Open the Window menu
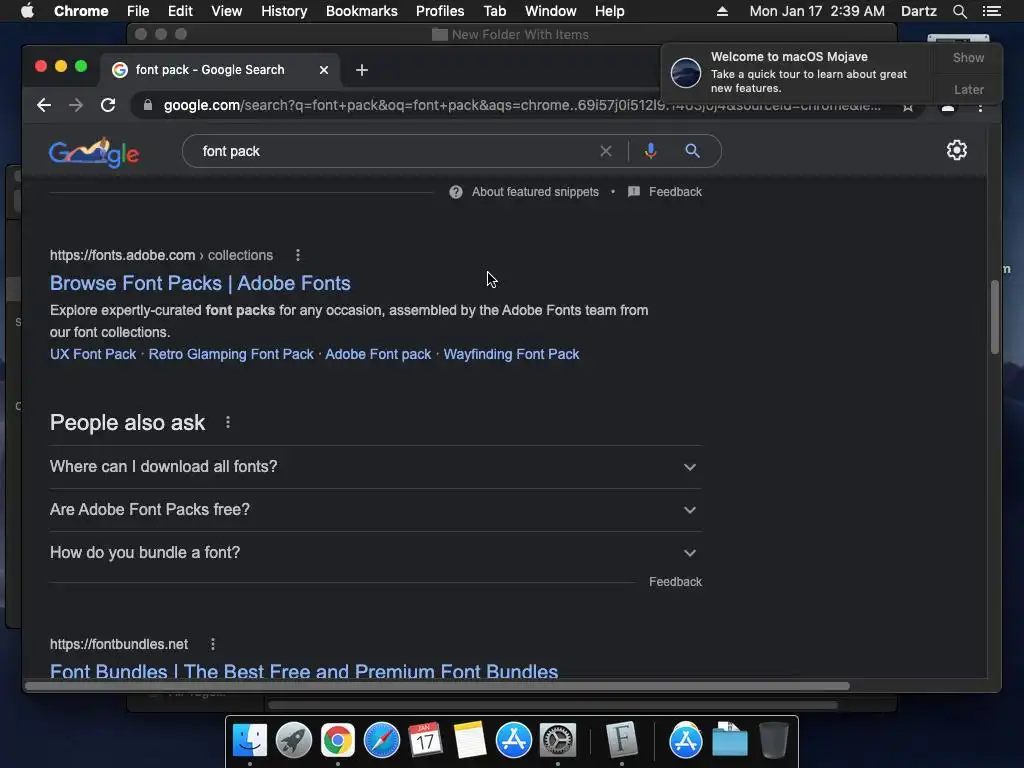The image size is (1024, 768). (551, 11)
